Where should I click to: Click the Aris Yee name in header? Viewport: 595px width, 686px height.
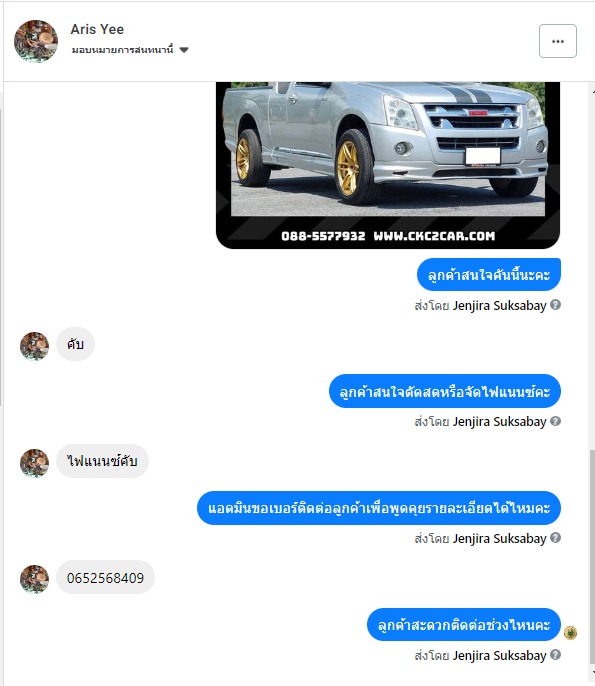(97, 29)
